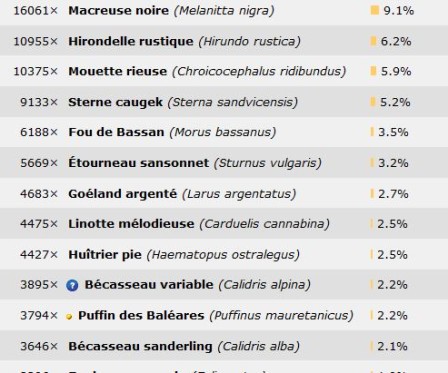Image resolution: width=448 pixels, height=373 pixels.
Task: Select Puffin des Baléares species name
Action: coord(141,315)
